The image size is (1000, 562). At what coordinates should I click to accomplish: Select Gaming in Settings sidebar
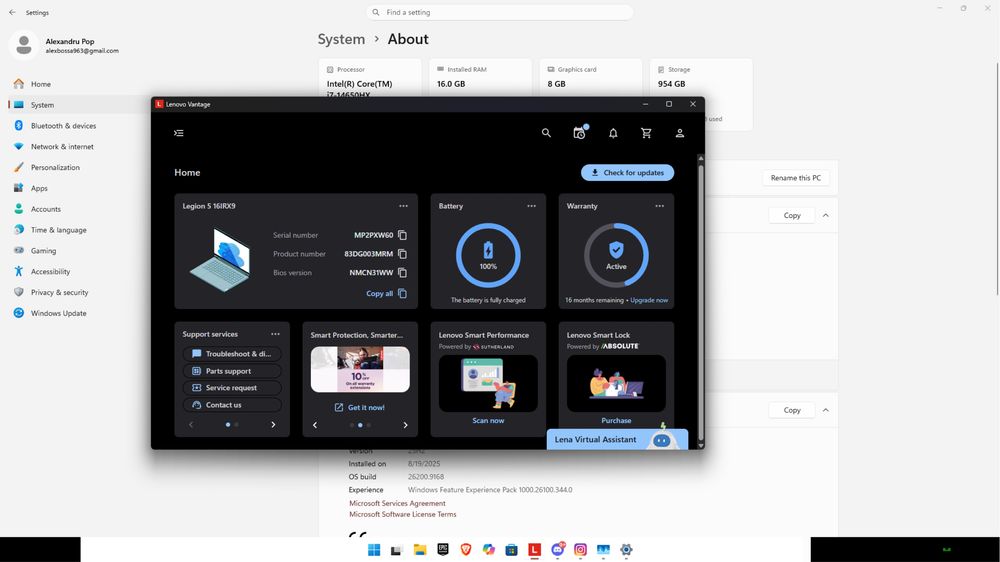(x=43, y=251)
